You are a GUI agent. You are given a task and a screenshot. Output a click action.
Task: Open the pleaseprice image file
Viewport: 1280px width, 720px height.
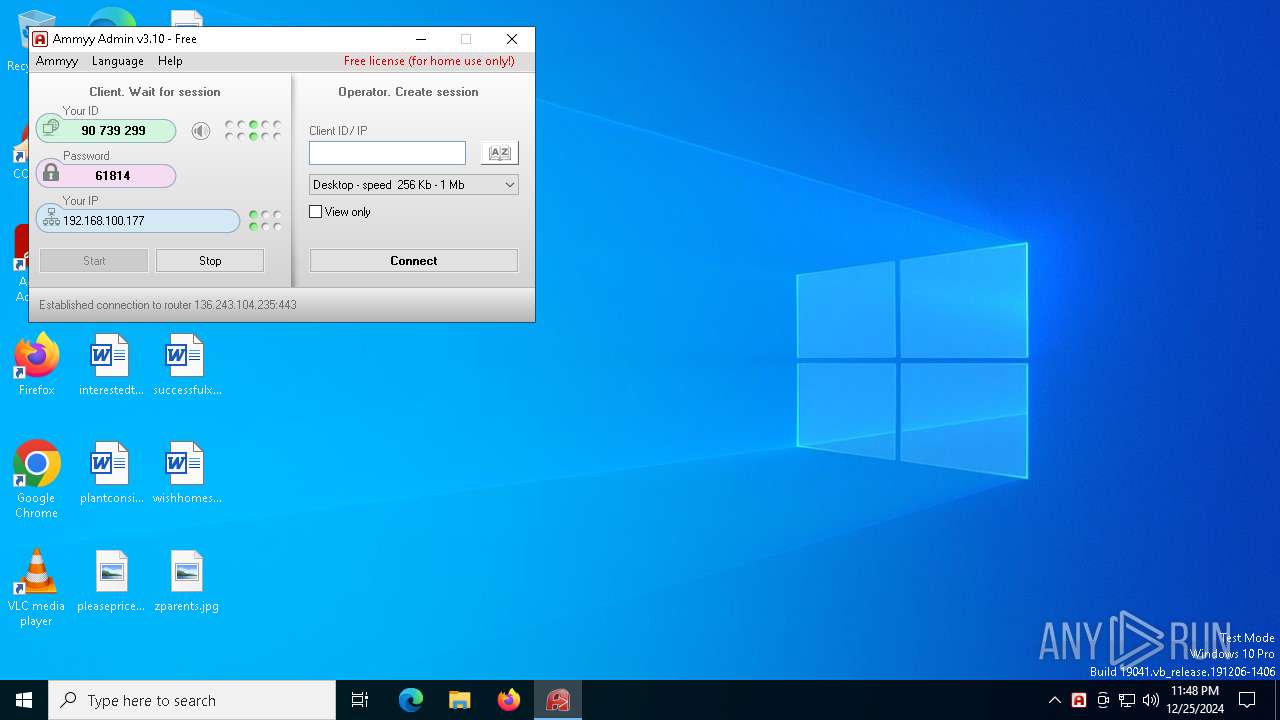(111, 581)
